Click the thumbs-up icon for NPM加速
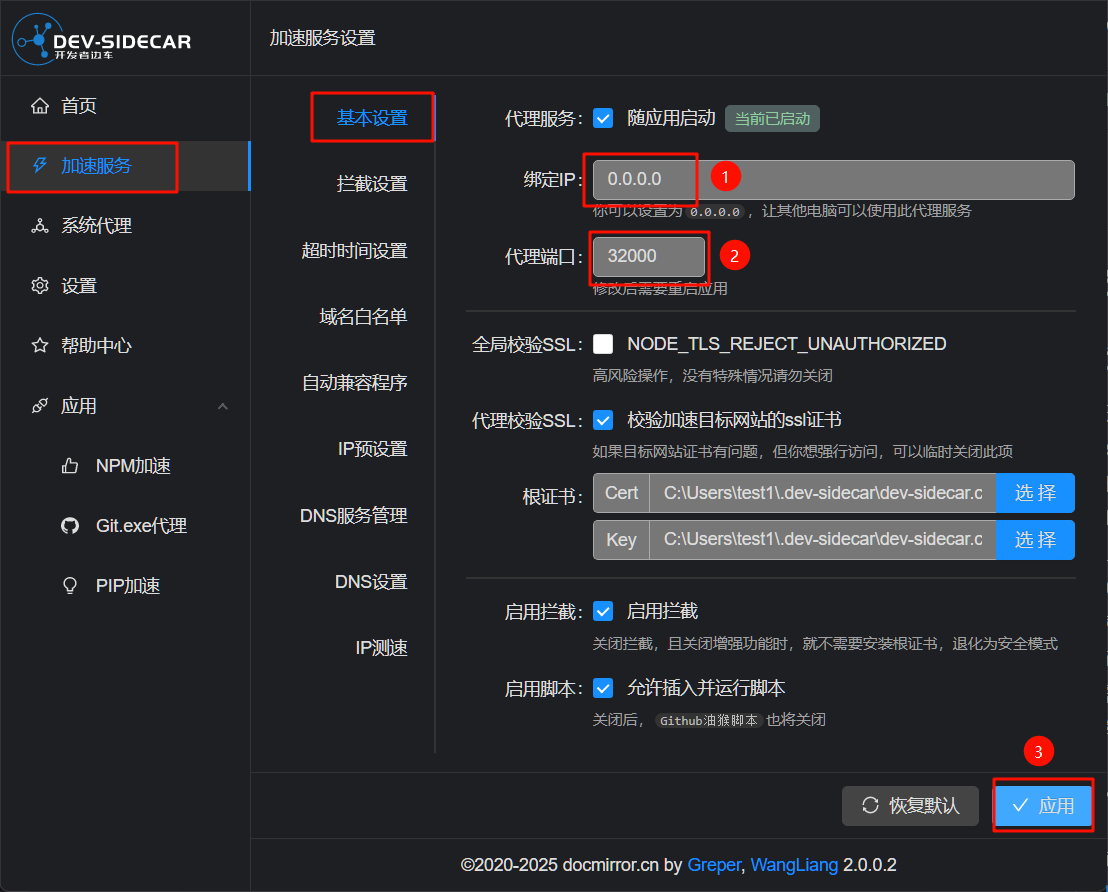 [x=70, y=466]
